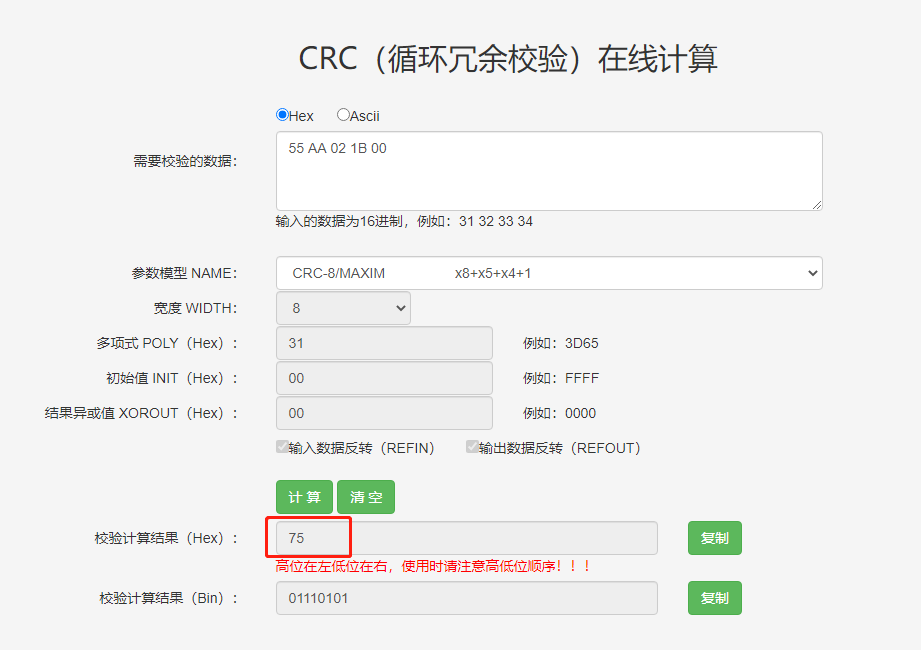Image resolution: width=921 pixels, height=650 pixels.
Task: Click inside the data input textarea
Action: [548, 170]
